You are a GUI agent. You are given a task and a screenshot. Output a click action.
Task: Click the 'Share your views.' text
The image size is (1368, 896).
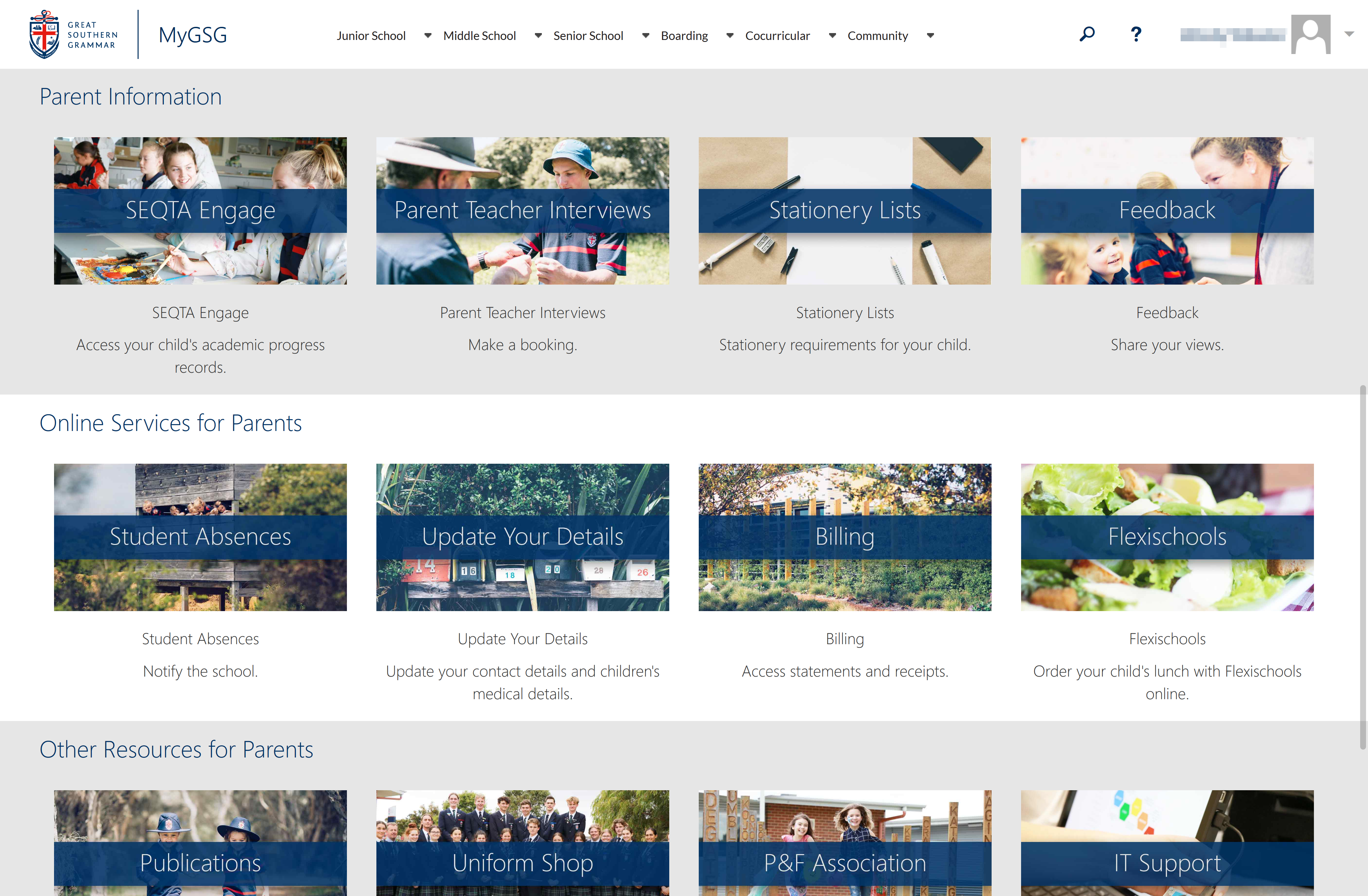[x=1167, y=345]
